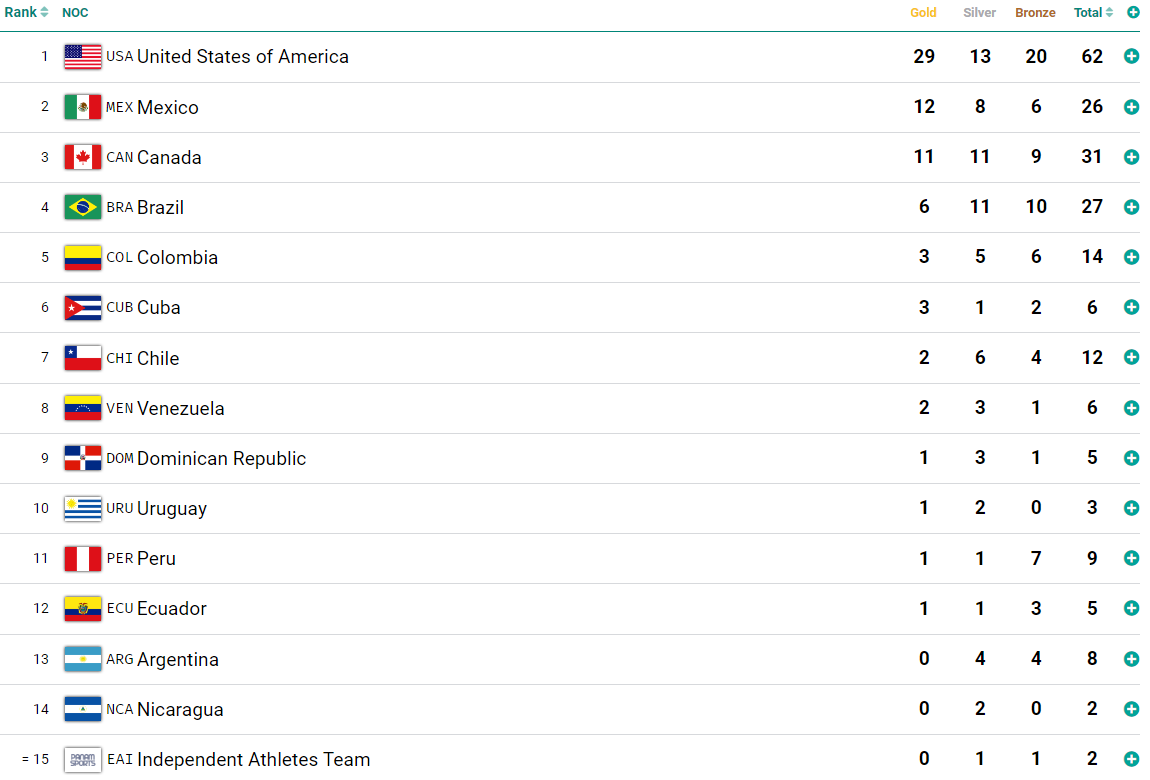Click the Nicaragua flag icon
The image size is (1150, 780).
(x=83, y=709)
